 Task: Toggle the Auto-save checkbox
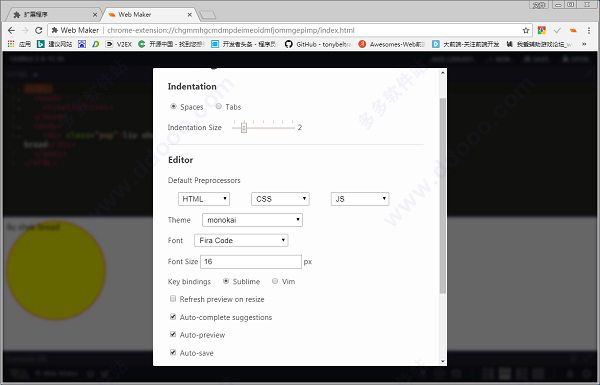pyautogui.click(x=173, y=352)
